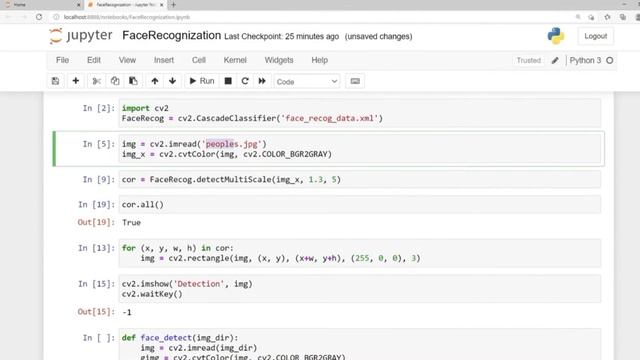Image resolution: width=640 pixels, height=360 pixels.
Task: Click the Logout button
Action: click(x=596, y=36)
